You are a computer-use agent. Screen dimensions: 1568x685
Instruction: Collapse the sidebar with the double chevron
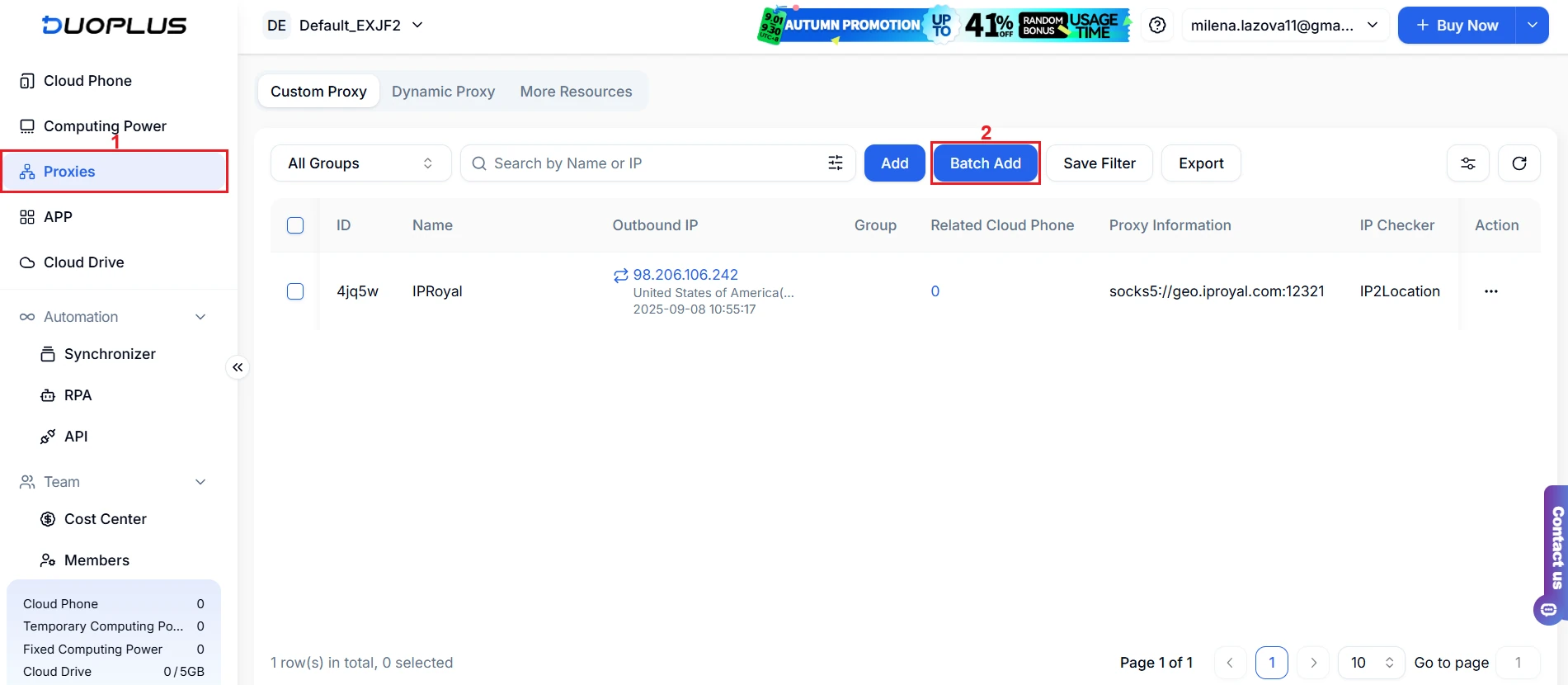tap(238, 367)
